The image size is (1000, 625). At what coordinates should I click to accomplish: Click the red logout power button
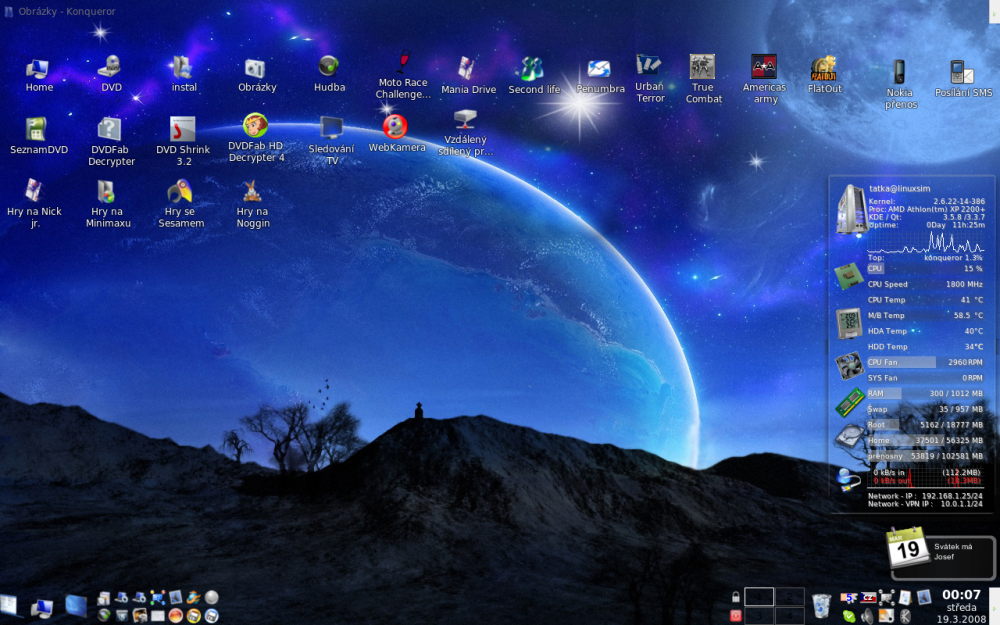click(735, 615)
